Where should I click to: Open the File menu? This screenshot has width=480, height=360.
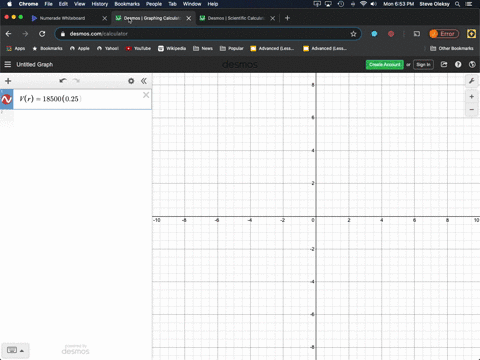click(49, 4)
